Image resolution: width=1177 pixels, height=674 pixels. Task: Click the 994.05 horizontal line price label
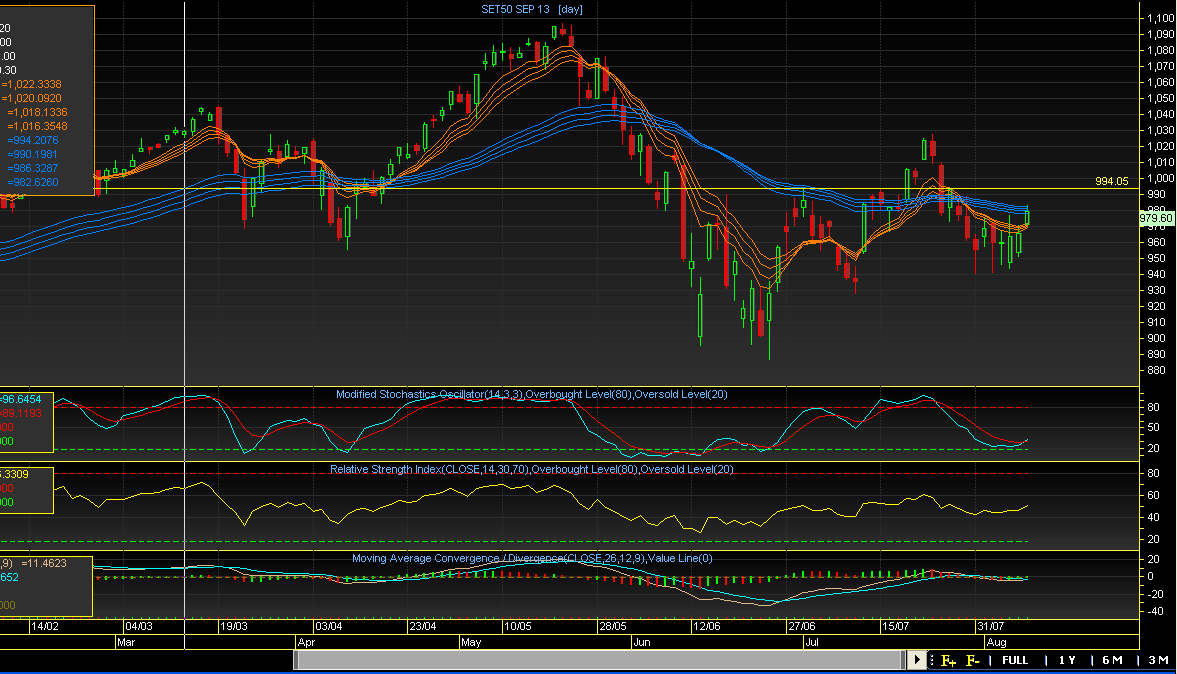tap(1112, 181)
